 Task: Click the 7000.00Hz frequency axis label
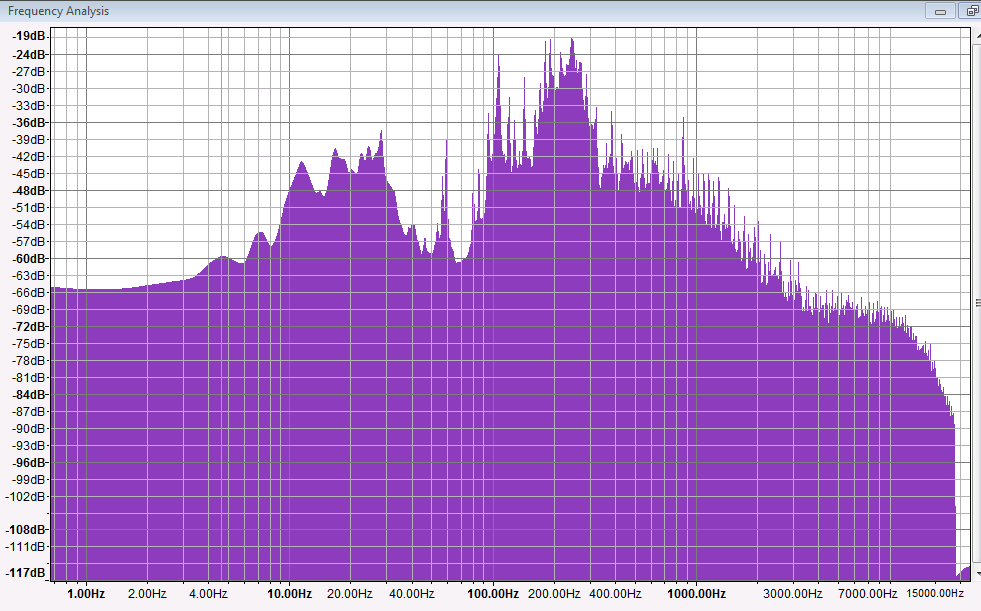867,594
